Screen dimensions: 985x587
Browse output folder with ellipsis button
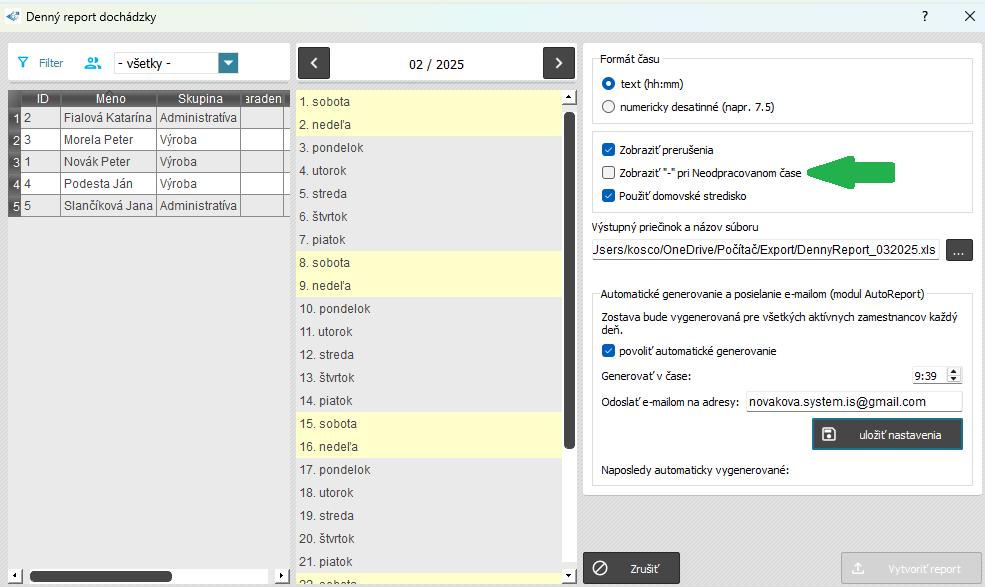(958, 251)
